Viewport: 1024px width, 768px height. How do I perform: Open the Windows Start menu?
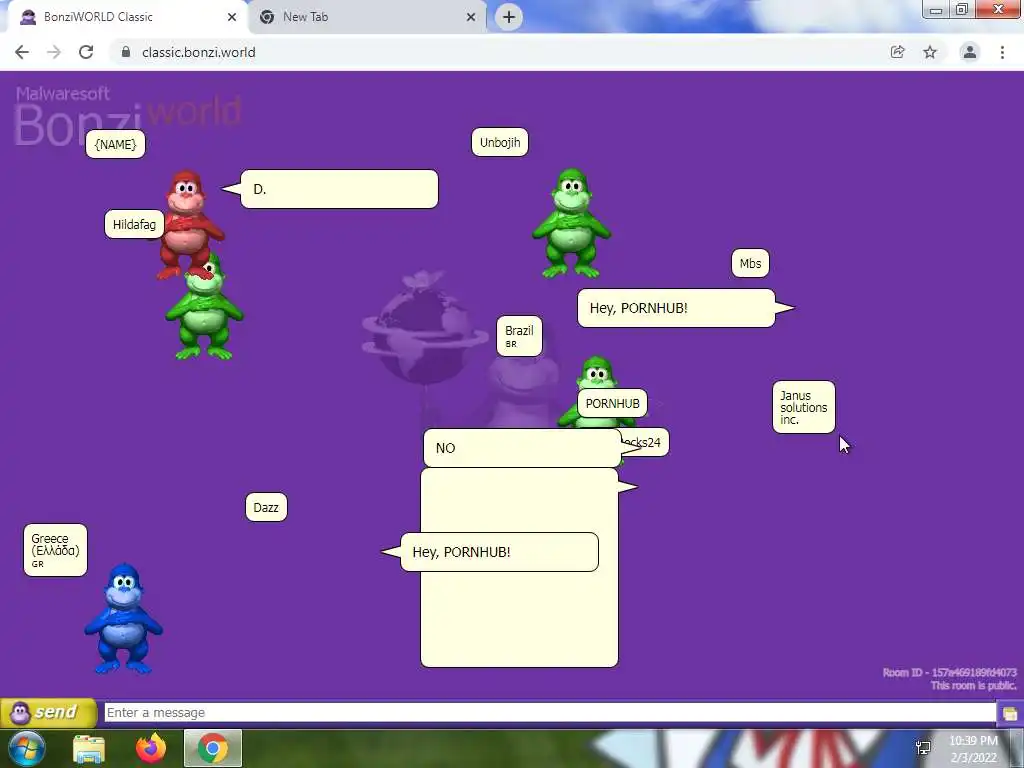click(x=25, y=748)
